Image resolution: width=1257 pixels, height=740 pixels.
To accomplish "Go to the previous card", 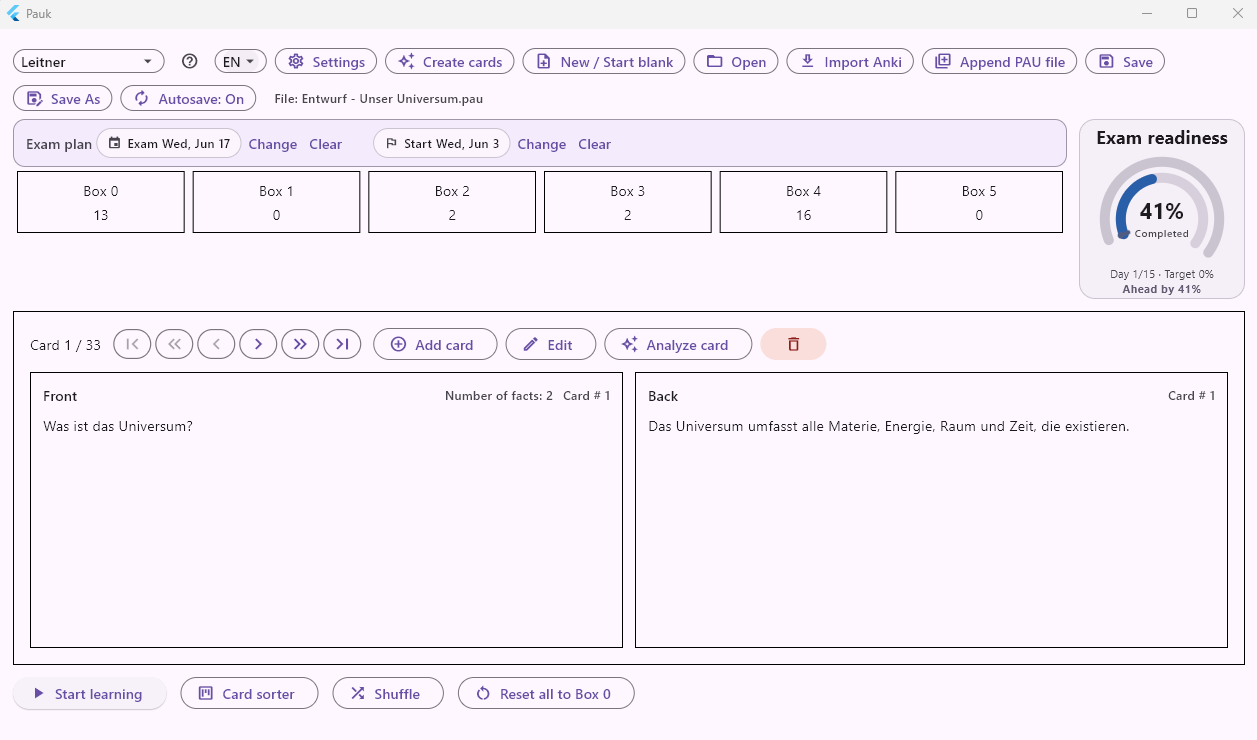I will [x=216, y=344].
